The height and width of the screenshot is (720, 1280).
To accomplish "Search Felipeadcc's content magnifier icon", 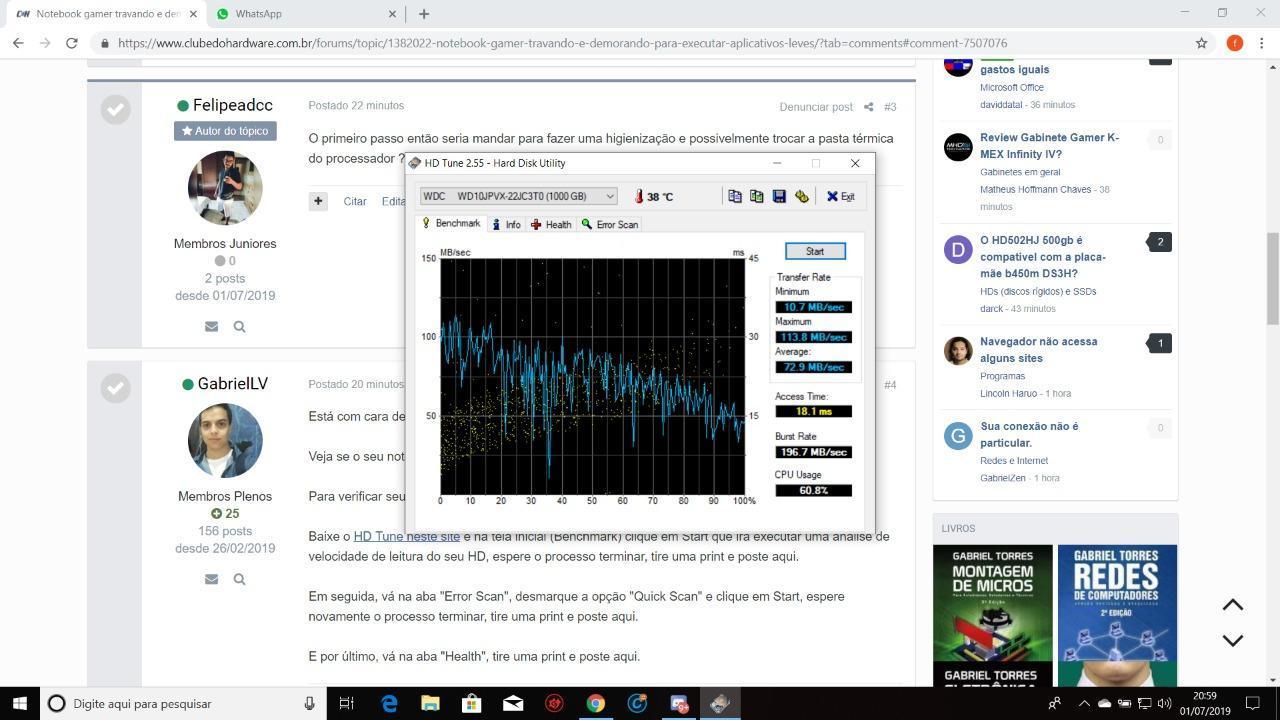I will [x=240, y=326].
